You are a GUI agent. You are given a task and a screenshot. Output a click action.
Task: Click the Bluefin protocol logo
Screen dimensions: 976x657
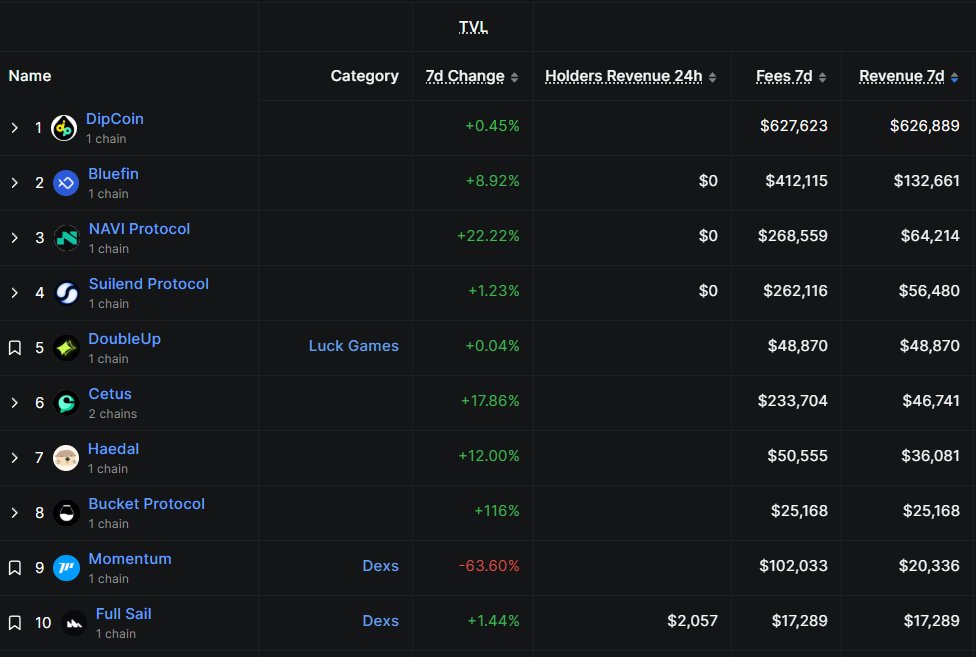66,183
